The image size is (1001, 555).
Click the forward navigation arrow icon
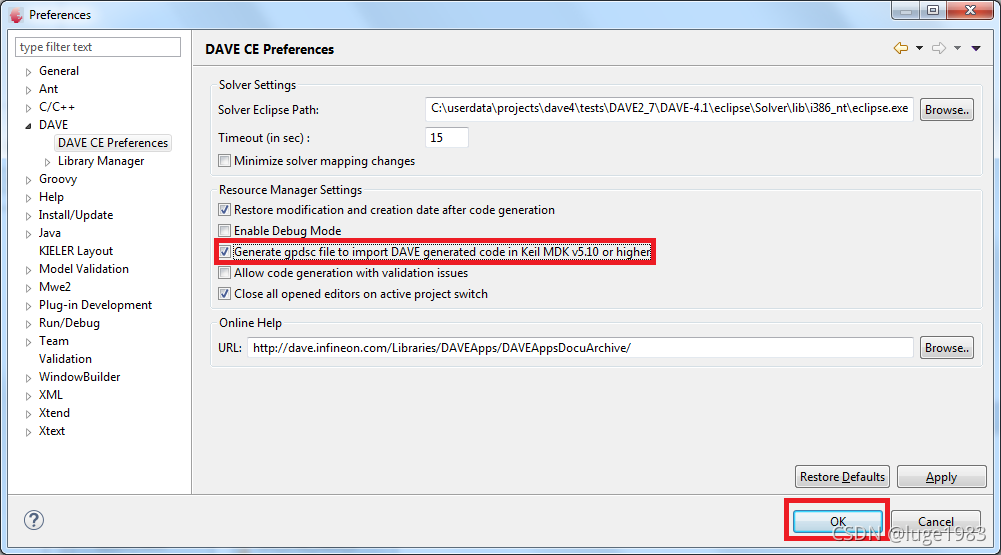click(x=938, y=48)
